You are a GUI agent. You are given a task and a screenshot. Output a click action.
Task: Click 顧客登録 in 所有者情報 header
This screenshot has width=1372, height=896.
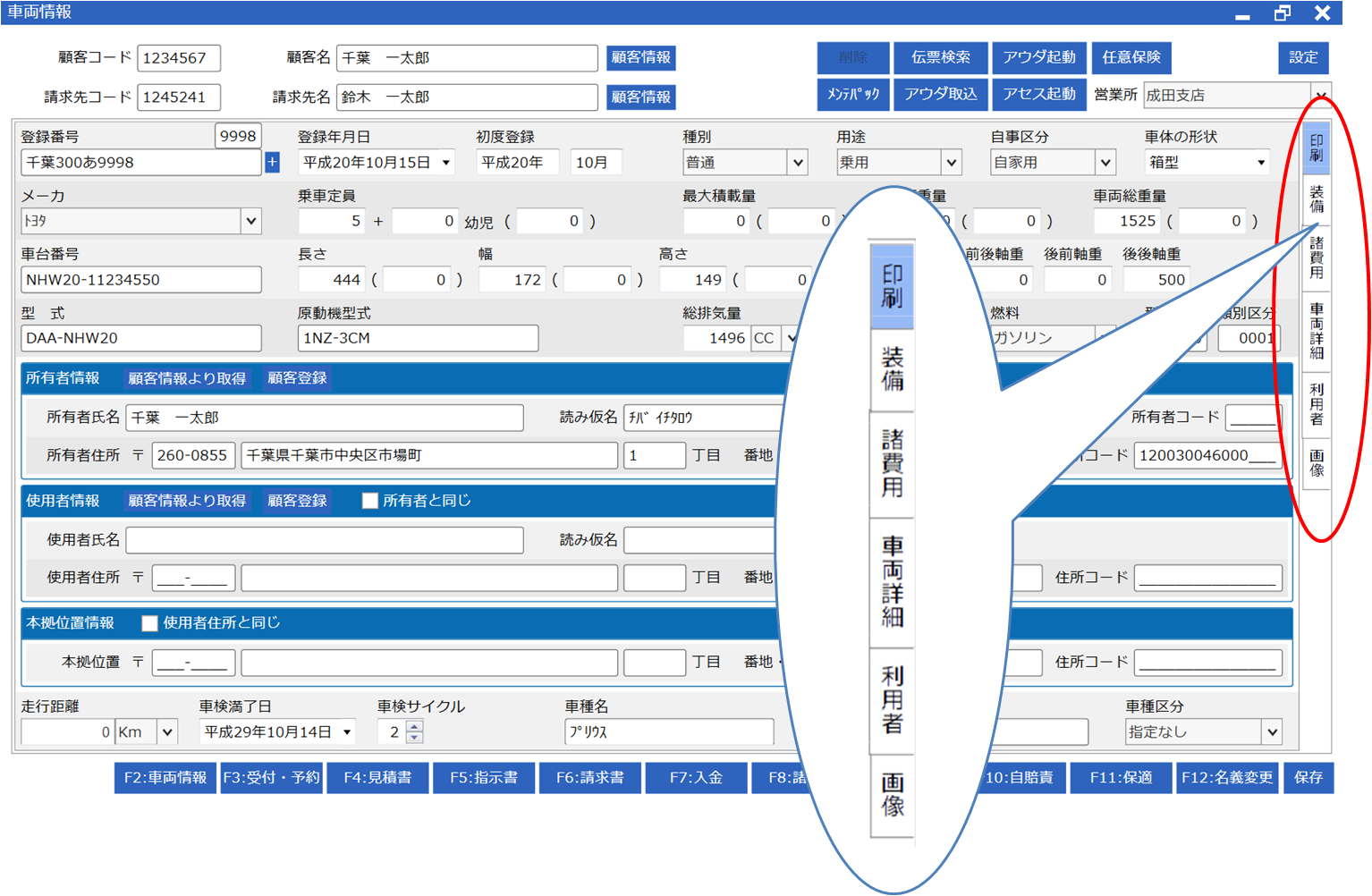click(x=298, y=378)
